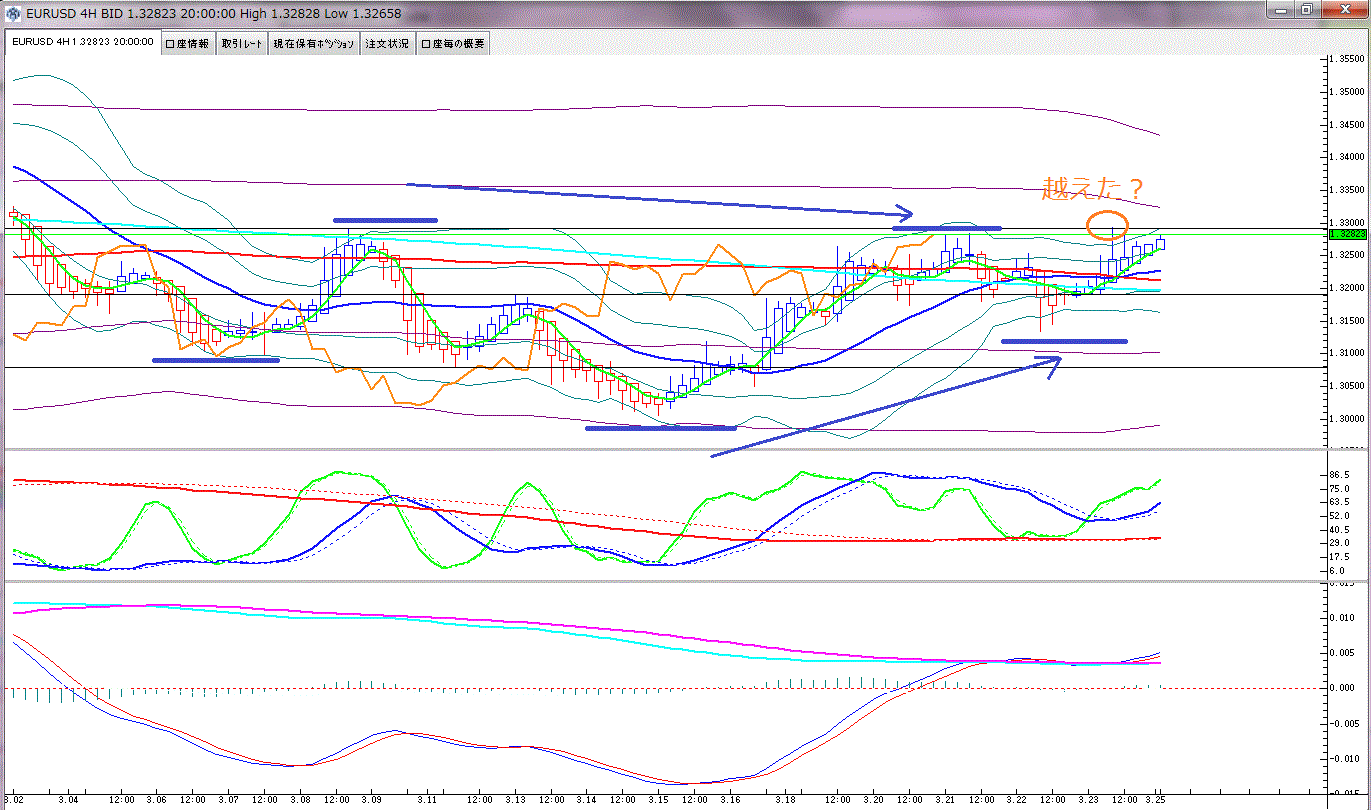The width and height of the screenshot is (1371, 810).
Task: Select the EURUSD 4H chart tab
Action: pos(82,42)
